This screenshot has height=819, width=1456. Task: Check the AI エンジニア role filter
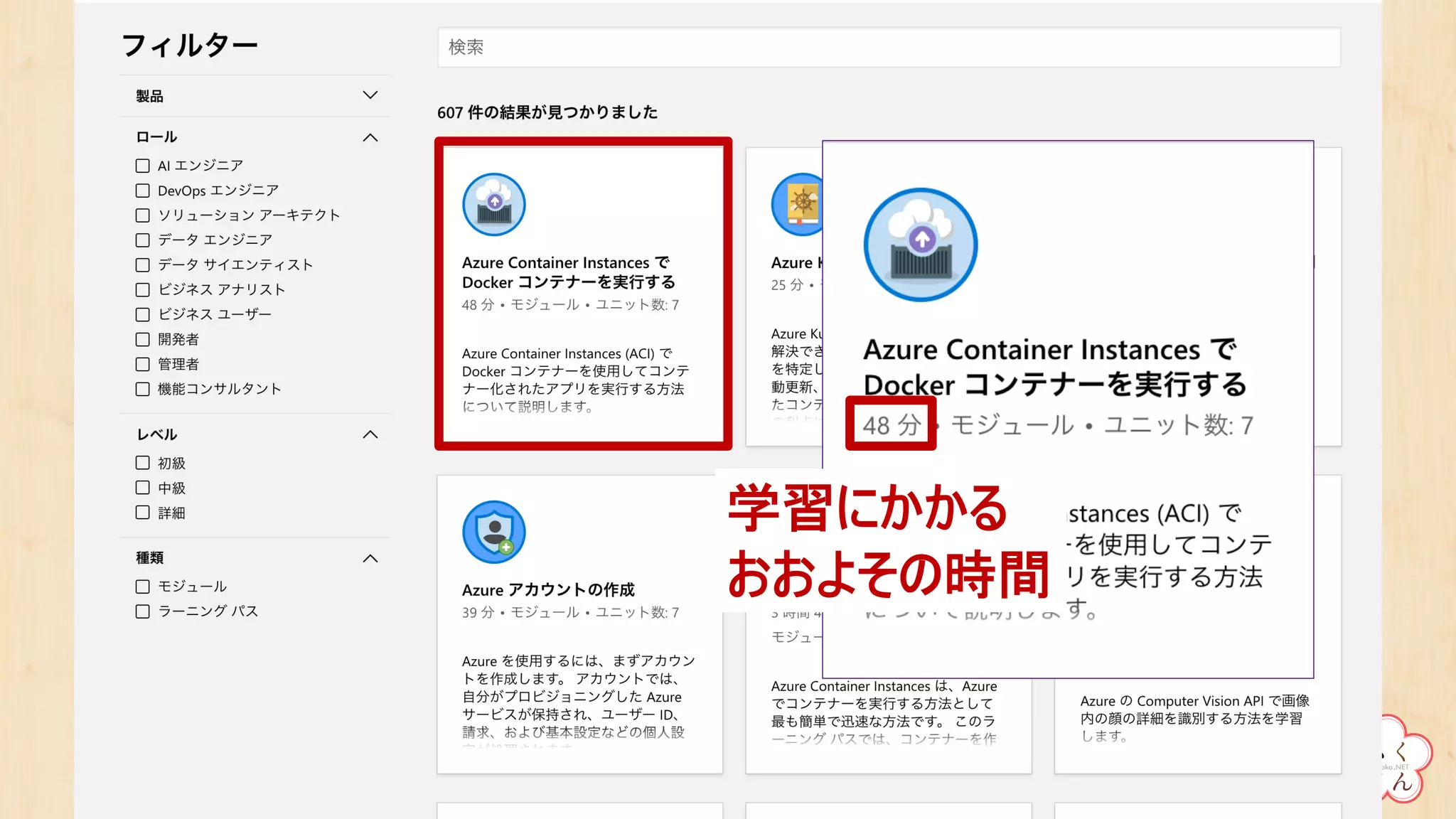click(x=143, y=166)
